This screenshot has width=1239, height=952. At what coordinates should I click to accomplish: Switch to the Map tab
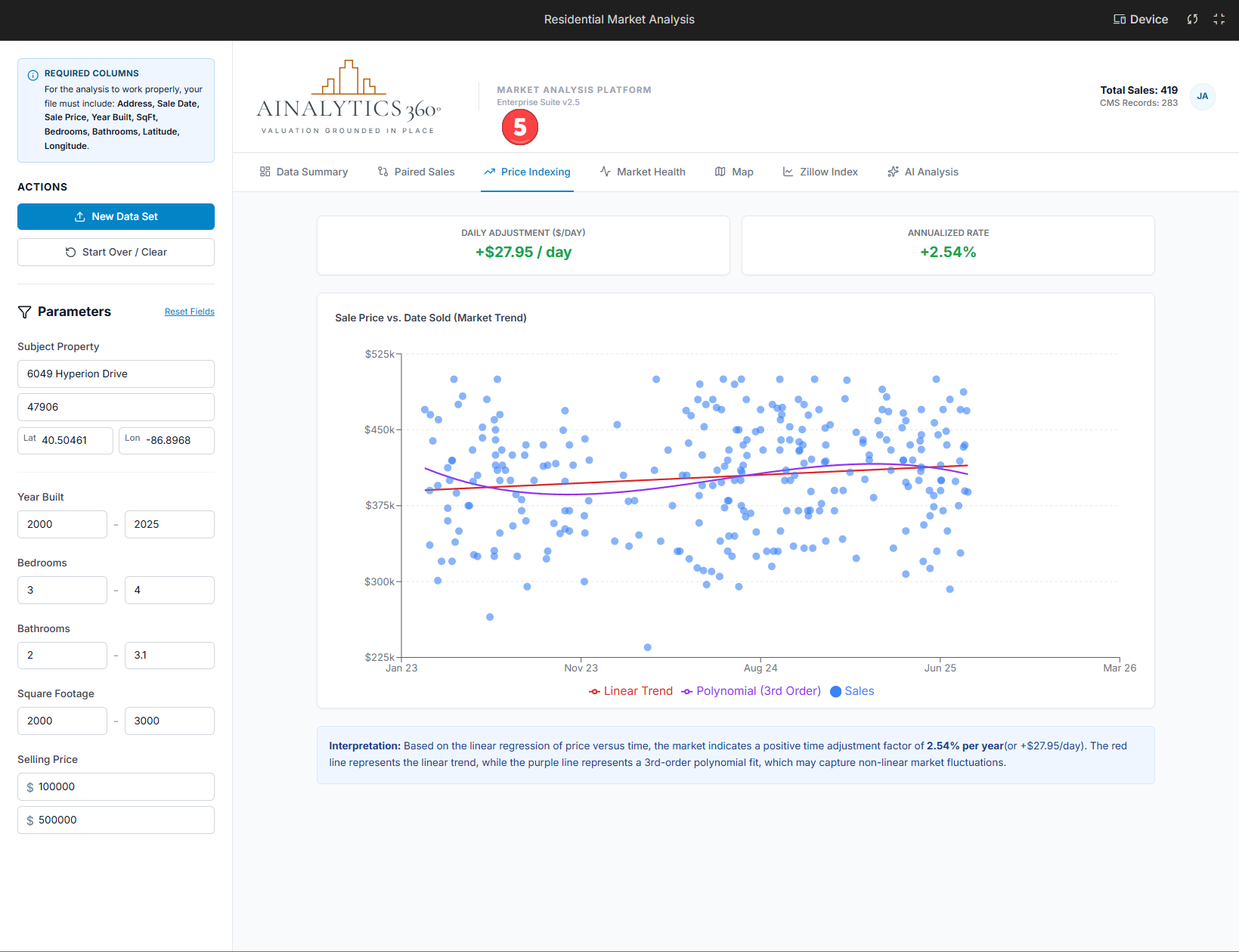[734, 172]
